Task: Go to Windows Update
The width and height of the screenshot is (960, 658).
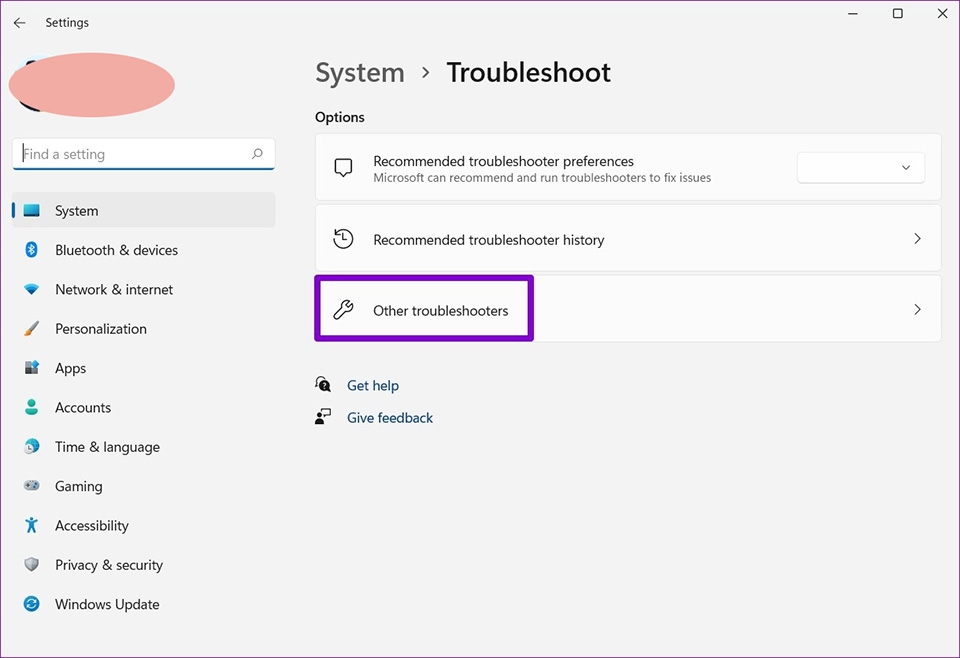Action: (x=144, y=604)
